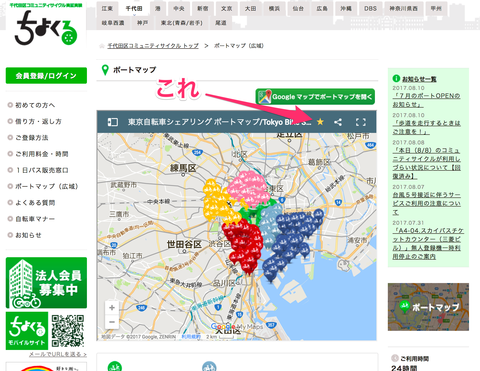Open the お知らせ sidebar menu item
The height and width of the screenshot is (371, 480).
28,235
